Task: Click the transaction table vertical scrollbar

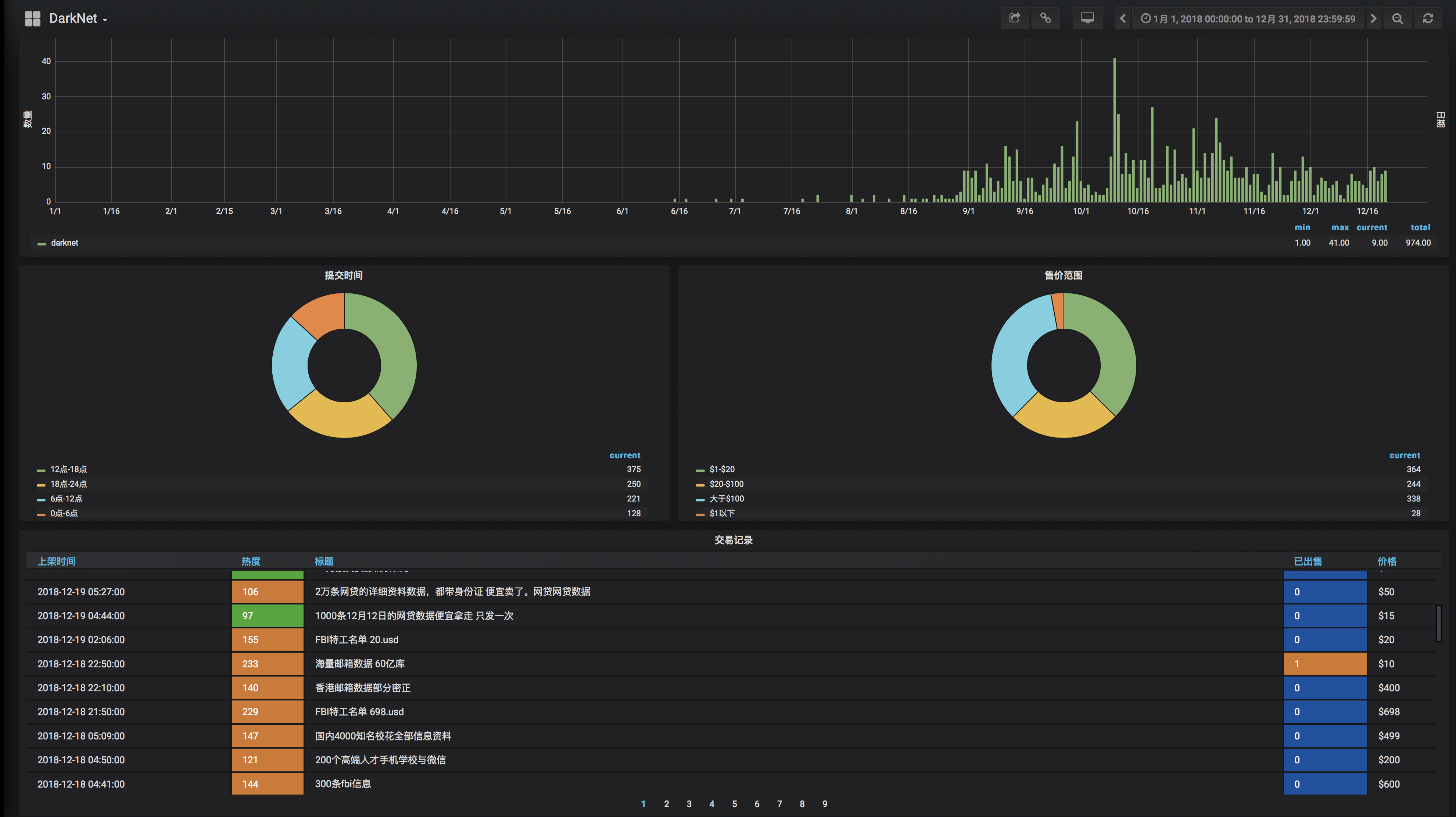Action: (x=1439, y=623)
